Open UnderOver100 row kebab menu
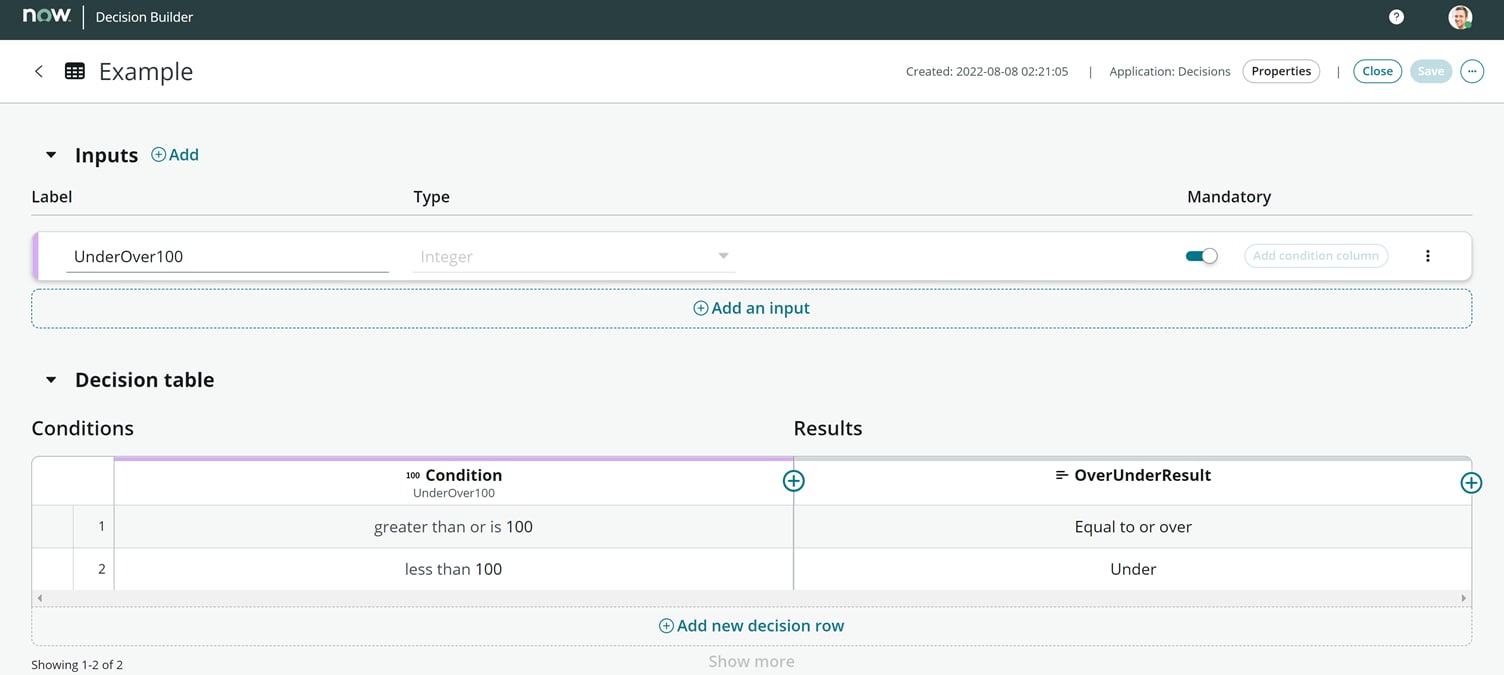1504x675 pixels. point(1427,256)
